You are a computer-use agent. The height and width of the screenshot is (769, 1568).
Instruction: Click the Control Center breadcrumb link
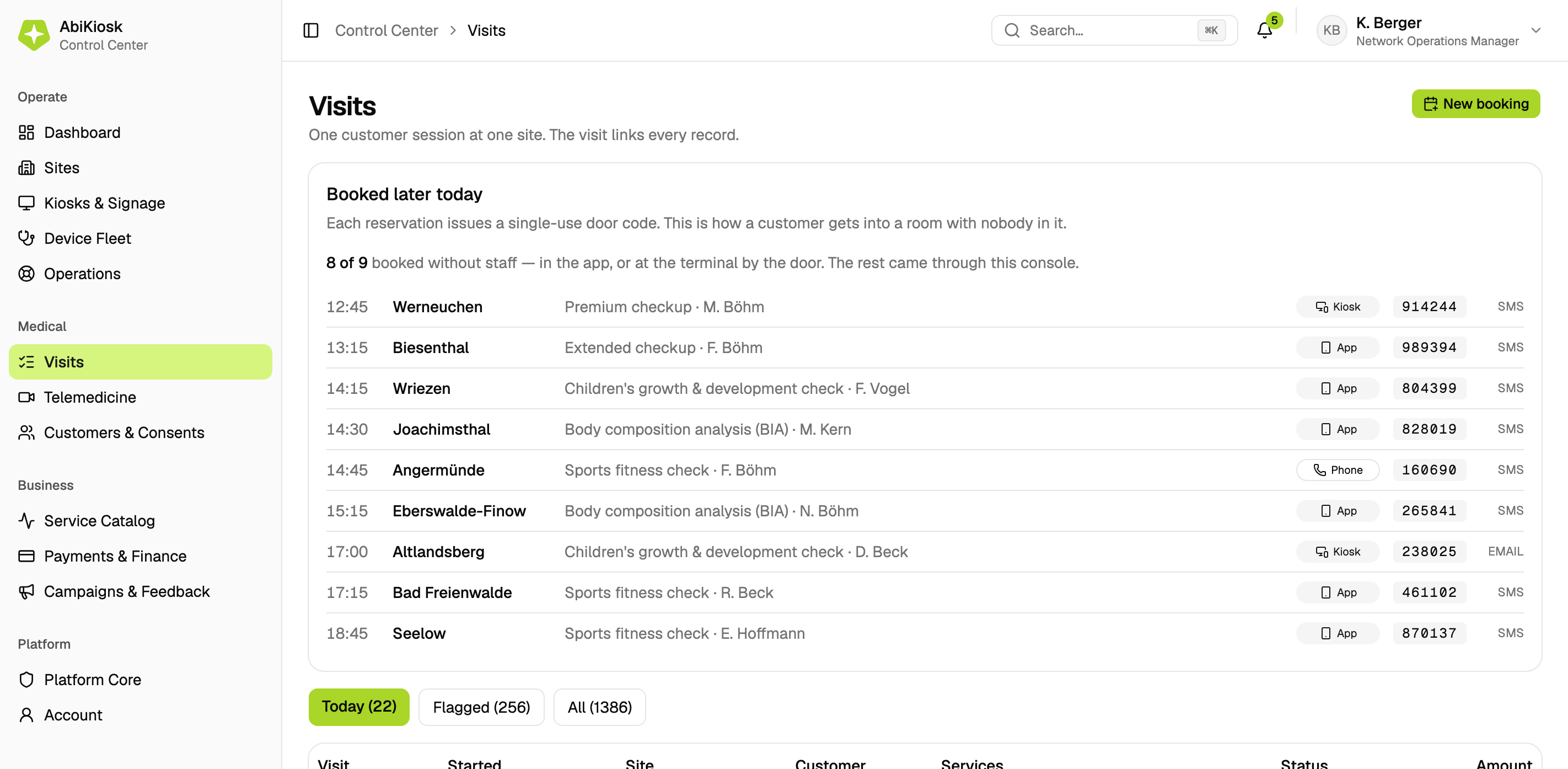386,30
